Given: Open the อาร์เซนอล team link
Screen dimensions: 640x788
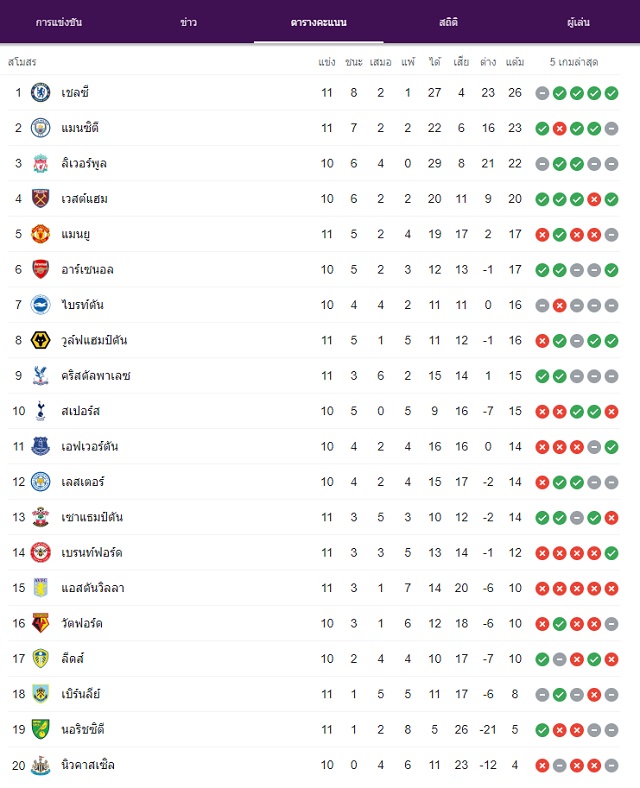Looking at the screenshot, I should (87, 270).
